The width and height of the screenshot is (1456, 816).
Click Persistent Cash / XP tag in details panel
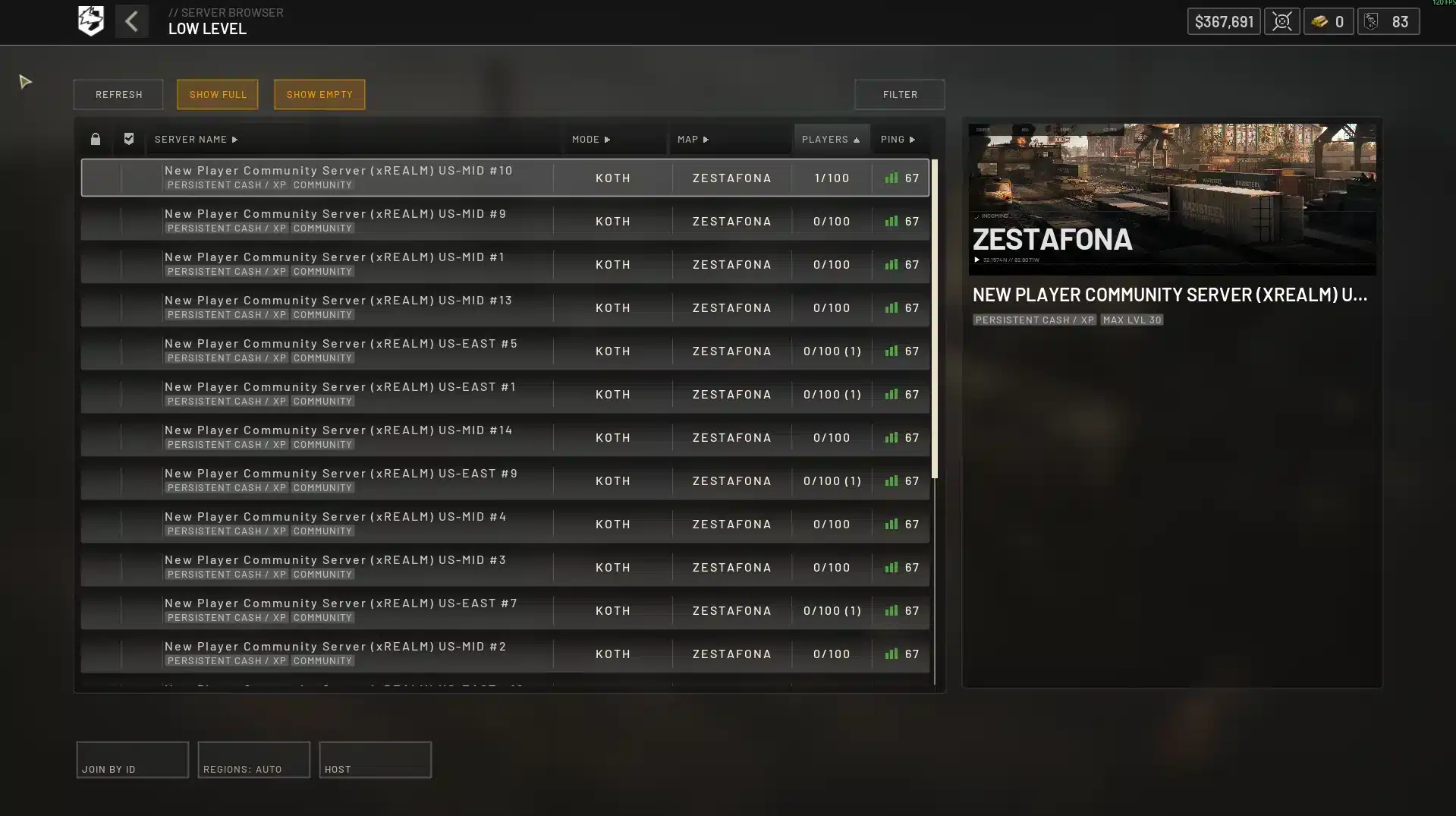point(1034,320)
